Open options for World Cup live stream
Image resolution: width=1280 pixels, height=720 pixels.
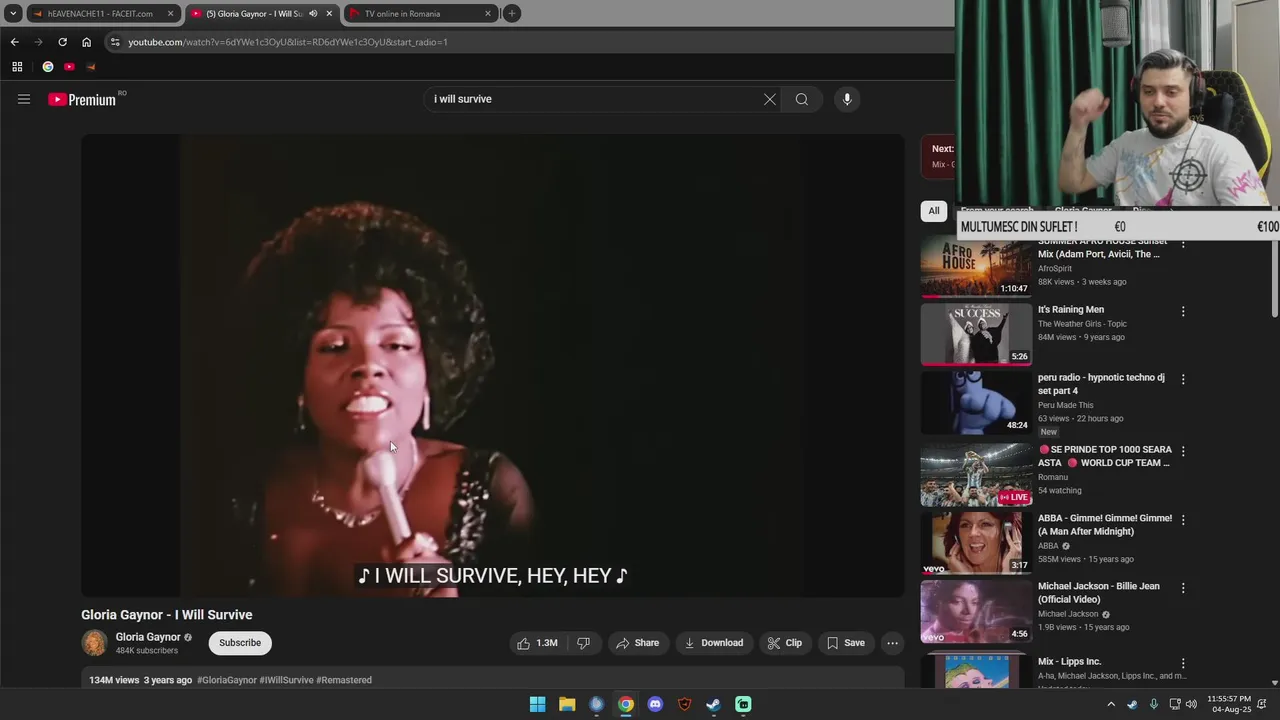tap(1183, 452)
